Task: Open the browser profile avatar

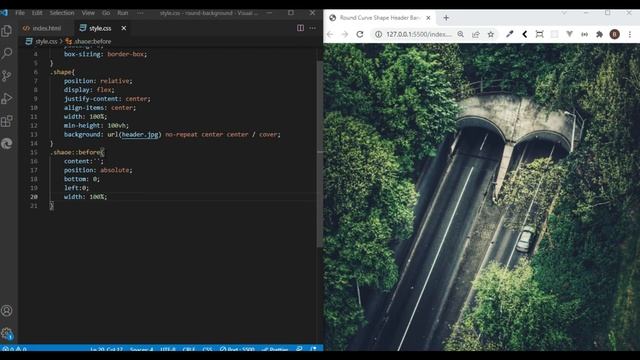Action: click(x=615, y=34)
